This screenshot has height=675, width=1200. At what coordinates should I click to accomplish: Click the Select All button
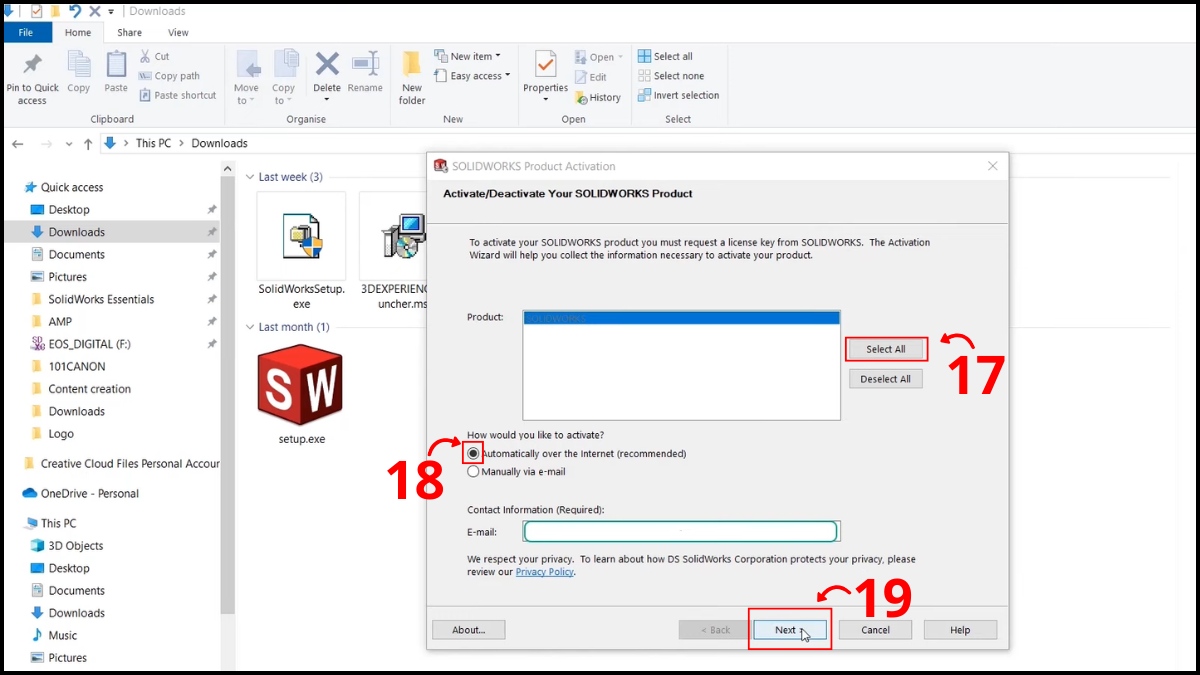point(886,349)
